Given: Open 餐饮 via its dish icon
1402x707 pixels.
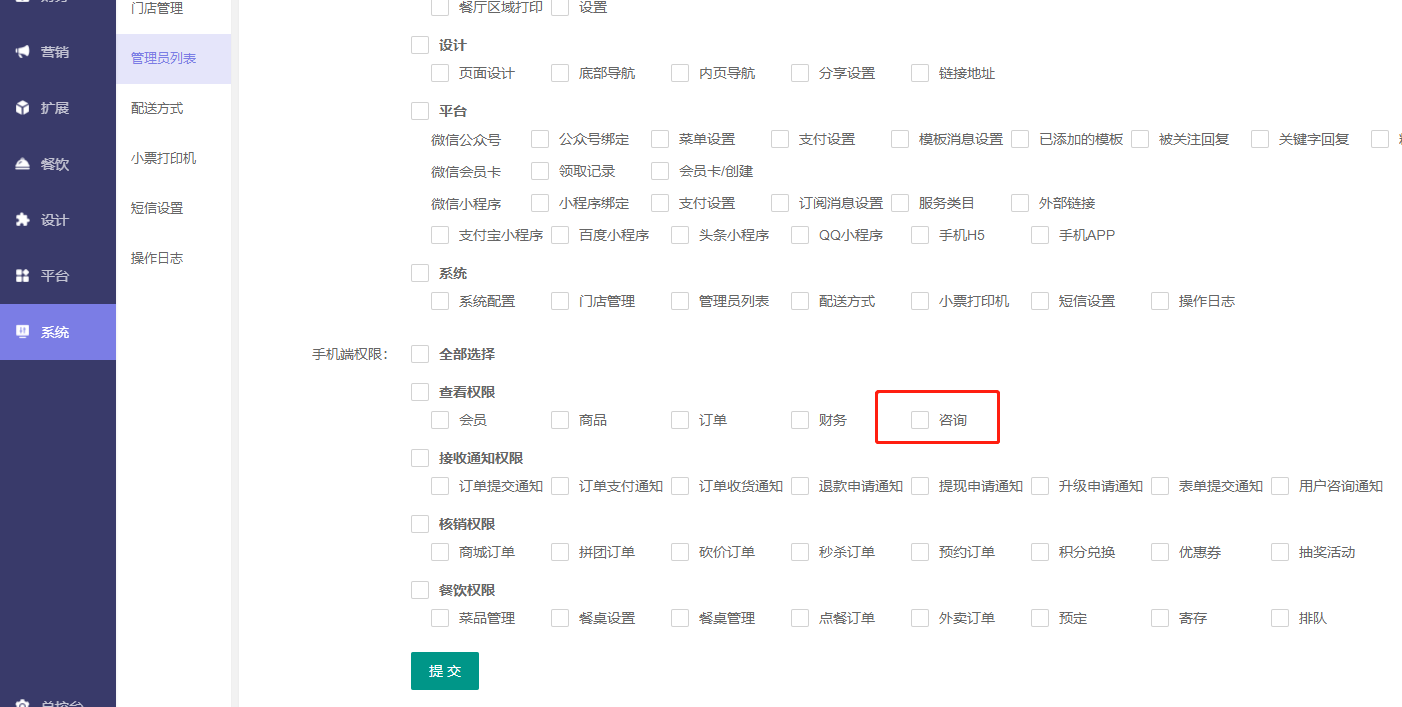Looking at the screenshot, I should (x=23, y=164).
